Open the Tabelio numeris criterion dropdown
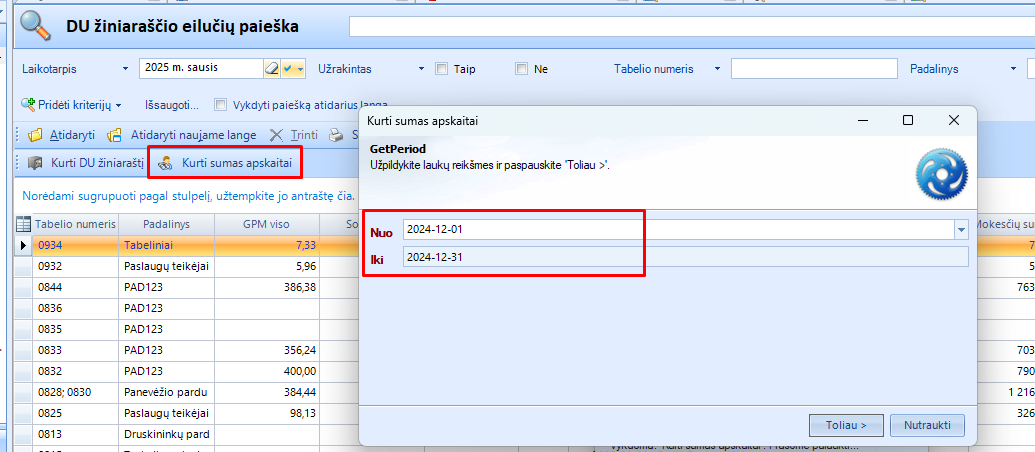This screenshot has width=1035, height=452. click(718, 69)
